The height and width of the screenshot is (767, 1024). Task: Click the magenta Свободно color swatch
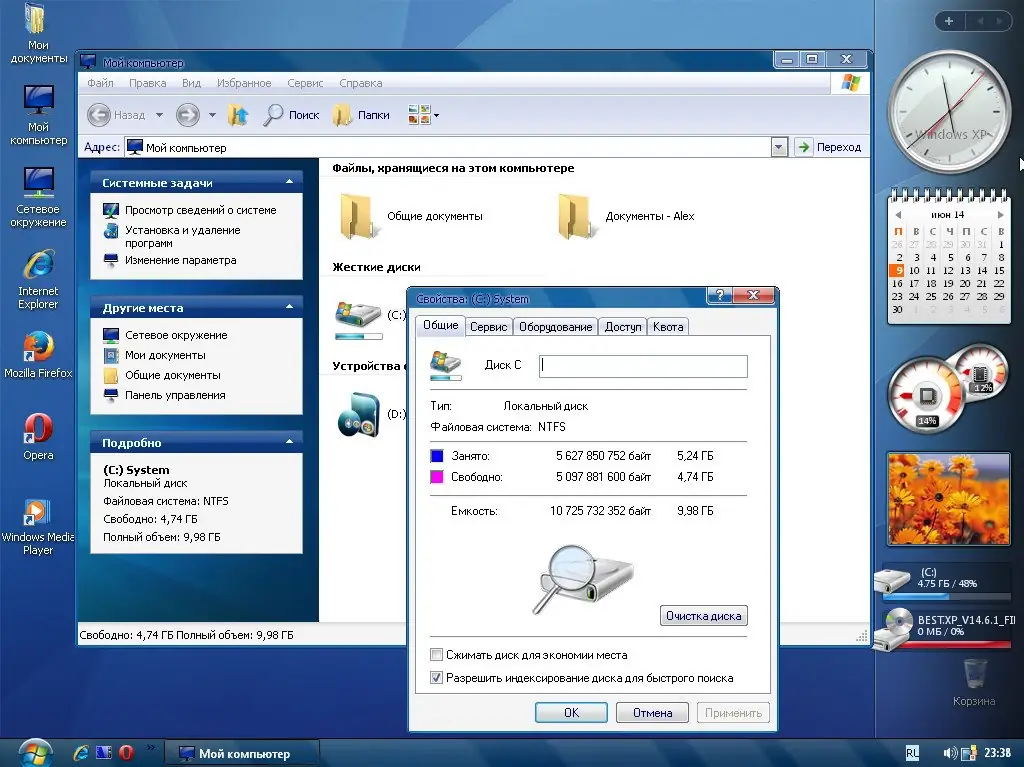coord(437,477)
